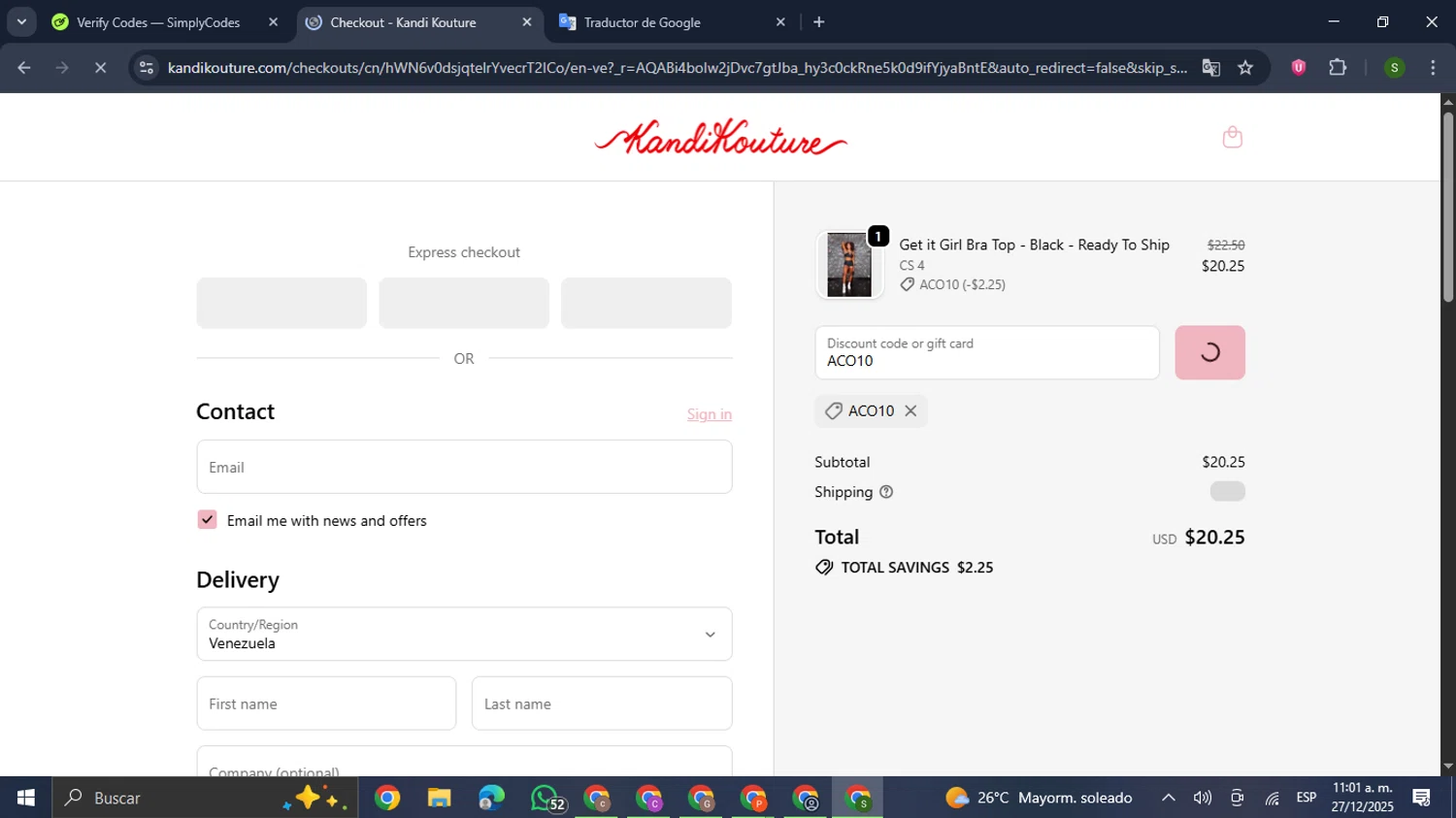The height and width of the screenshot is (818, 1456).
Task: Click the uBlock shield extension icon
Action: pyautogui.click(x=1298, y=67)
